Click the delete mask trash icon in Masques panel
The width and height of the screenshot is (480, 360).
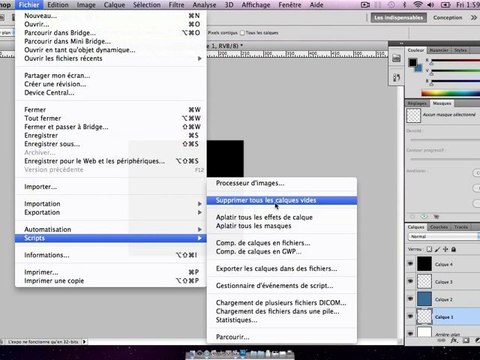coord(436,217)
